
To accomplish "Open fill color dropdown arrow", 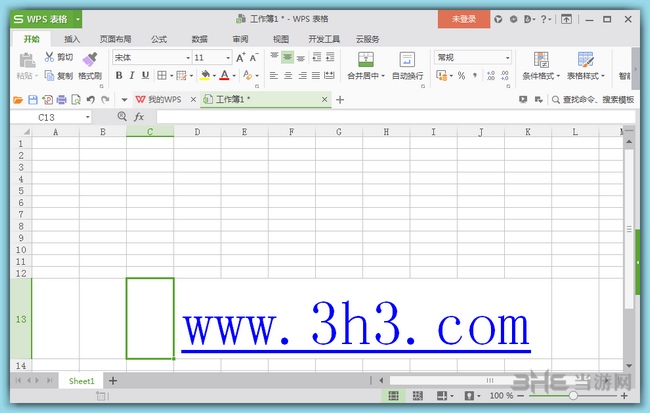I will pyautogui.click(x=214, y=76).
